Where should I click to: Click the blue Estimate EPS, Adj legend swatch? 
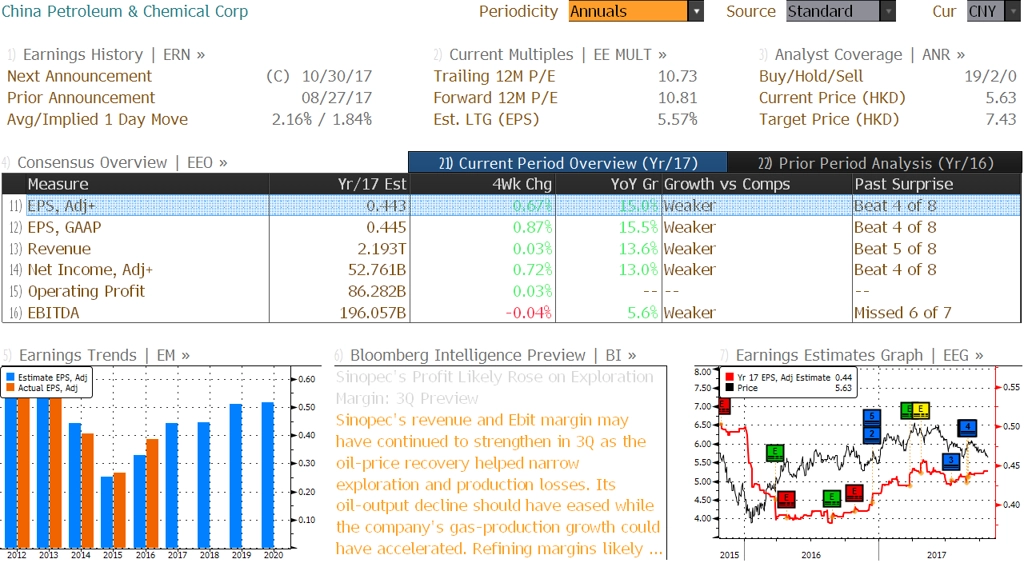pos(10,378)
